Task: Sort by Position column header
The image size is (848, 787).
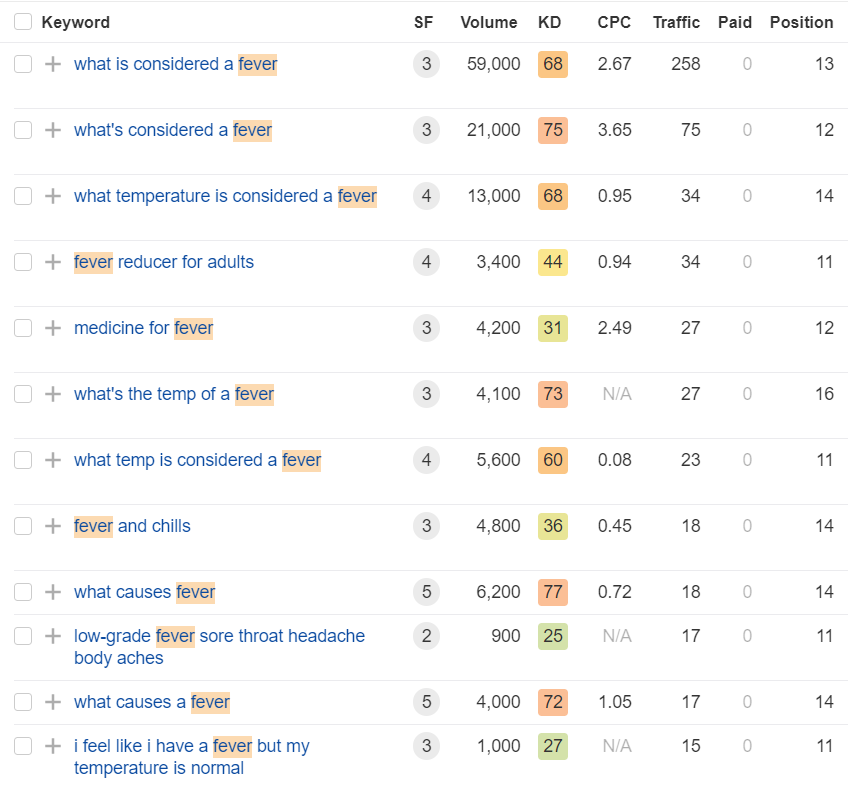Action: [801, 22]
